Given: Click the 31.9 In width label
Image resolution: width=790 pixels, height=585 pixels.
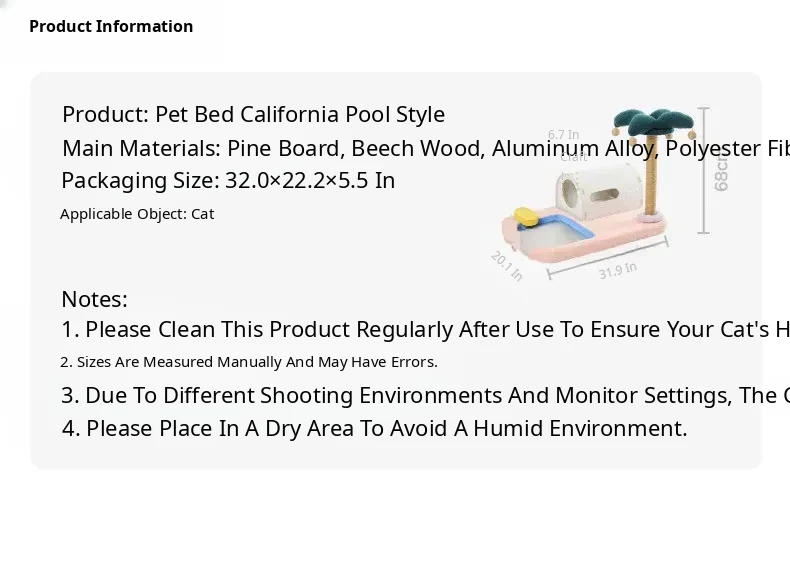Looking at the screenshot, I should (x=617, y=270).
